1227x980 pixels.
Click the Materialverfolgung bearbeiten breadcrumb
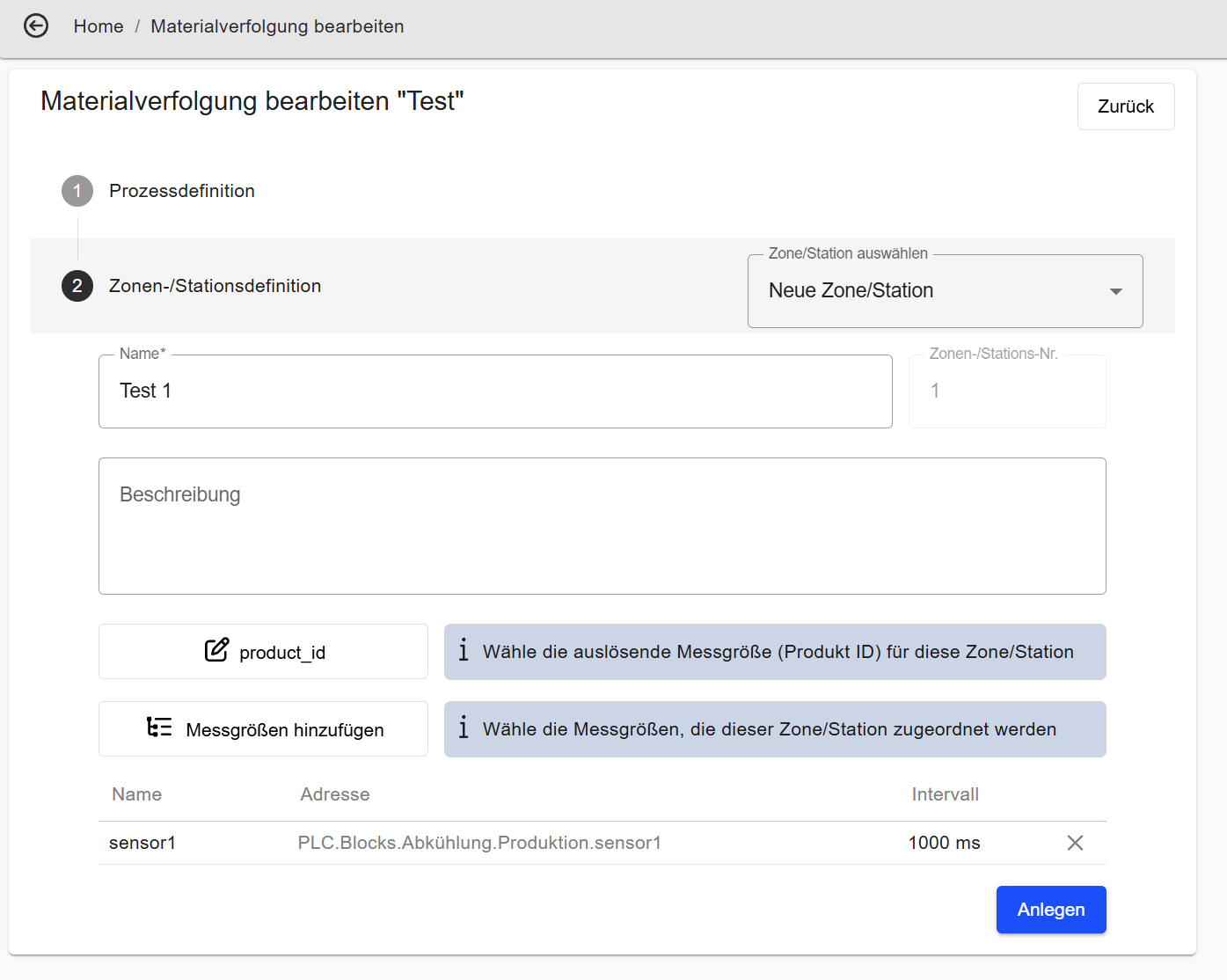point(277,26)
